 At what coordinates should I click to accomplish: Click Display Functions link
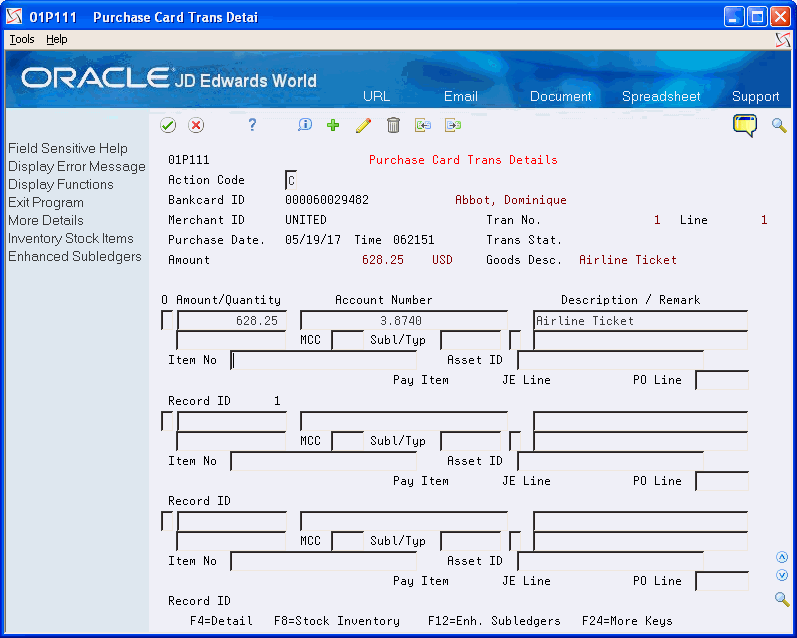point(60,185)
